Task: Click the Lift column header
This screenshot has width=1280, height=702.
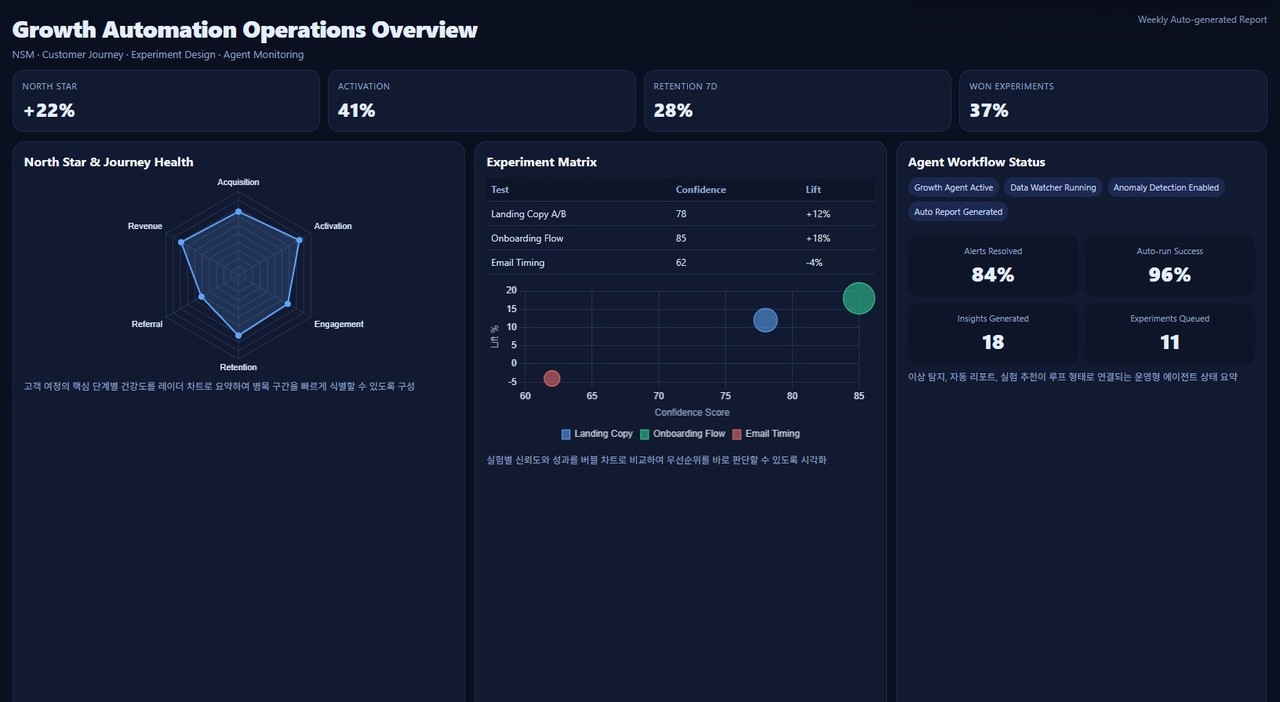Action: click(x=813, y=190)
